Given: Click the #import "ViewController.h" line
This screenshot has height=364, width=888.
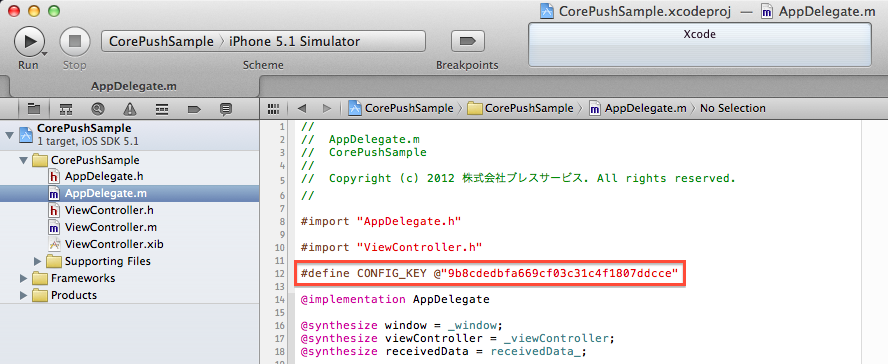Looking at the screenshot, I should pos(391,247).
